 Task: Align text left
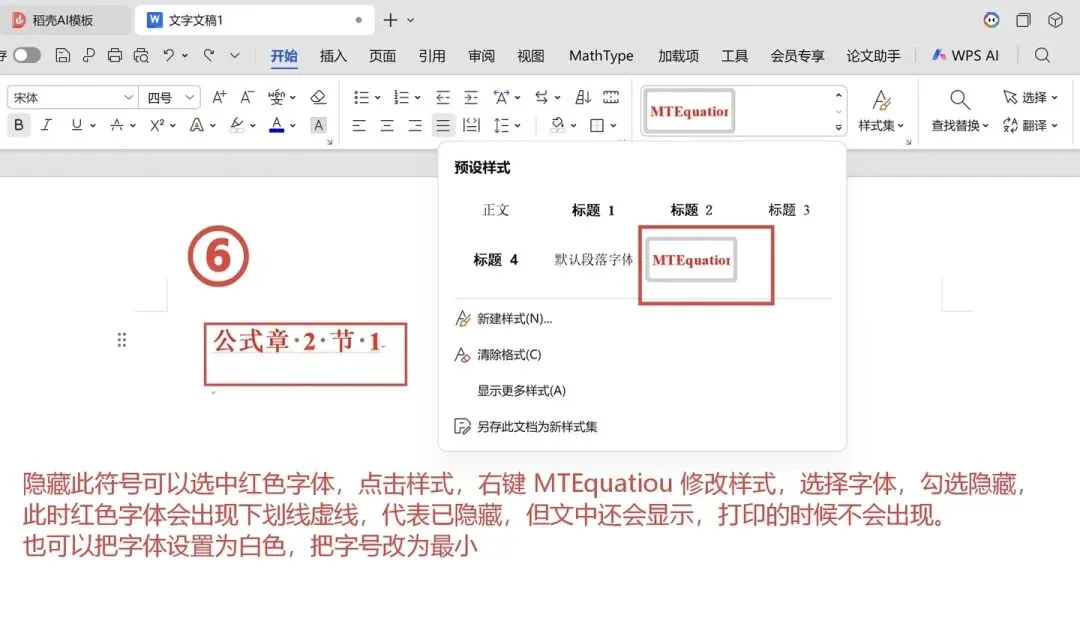tap(359, 125)
